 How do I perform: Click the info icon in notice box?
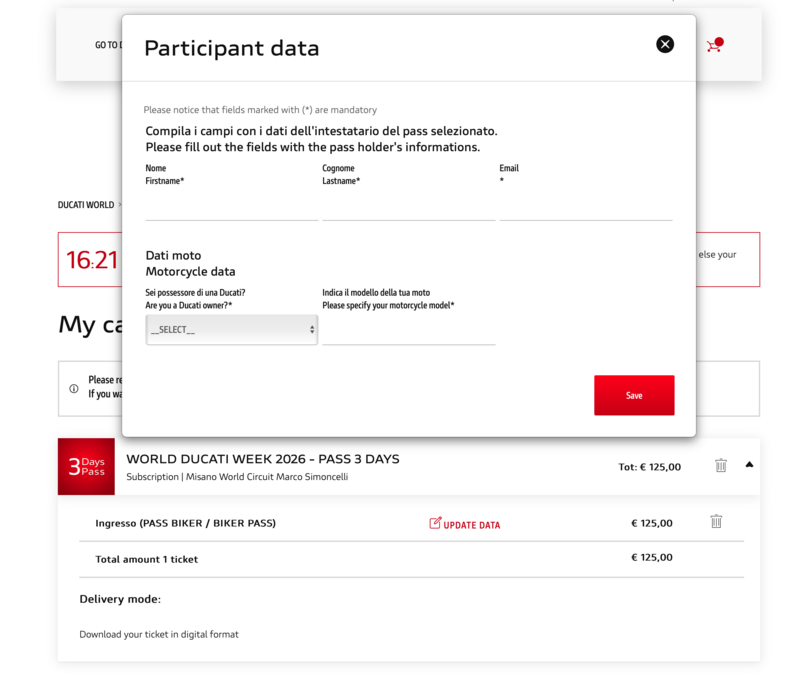point(74,388)
